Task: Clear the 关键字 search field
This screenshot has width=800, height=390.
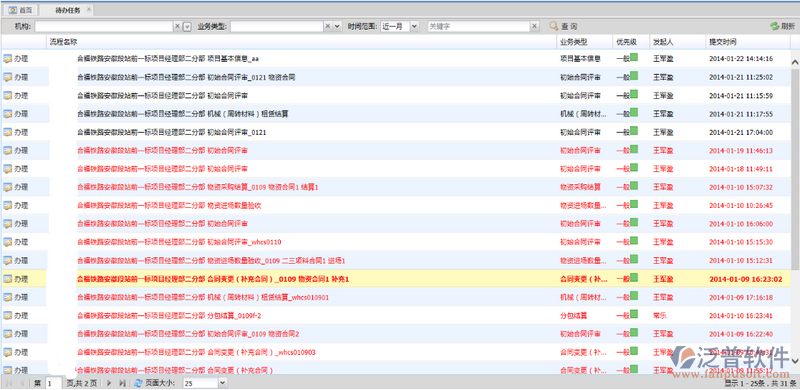Action: click(535, 27)
